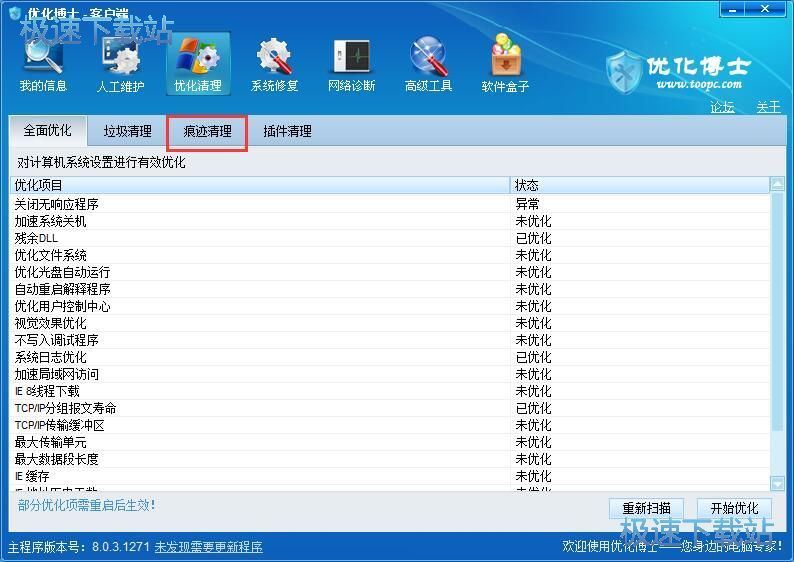Select the 优化光盘自动运行 row
This screenshot has height=562, width=794.
coord(389,272)
